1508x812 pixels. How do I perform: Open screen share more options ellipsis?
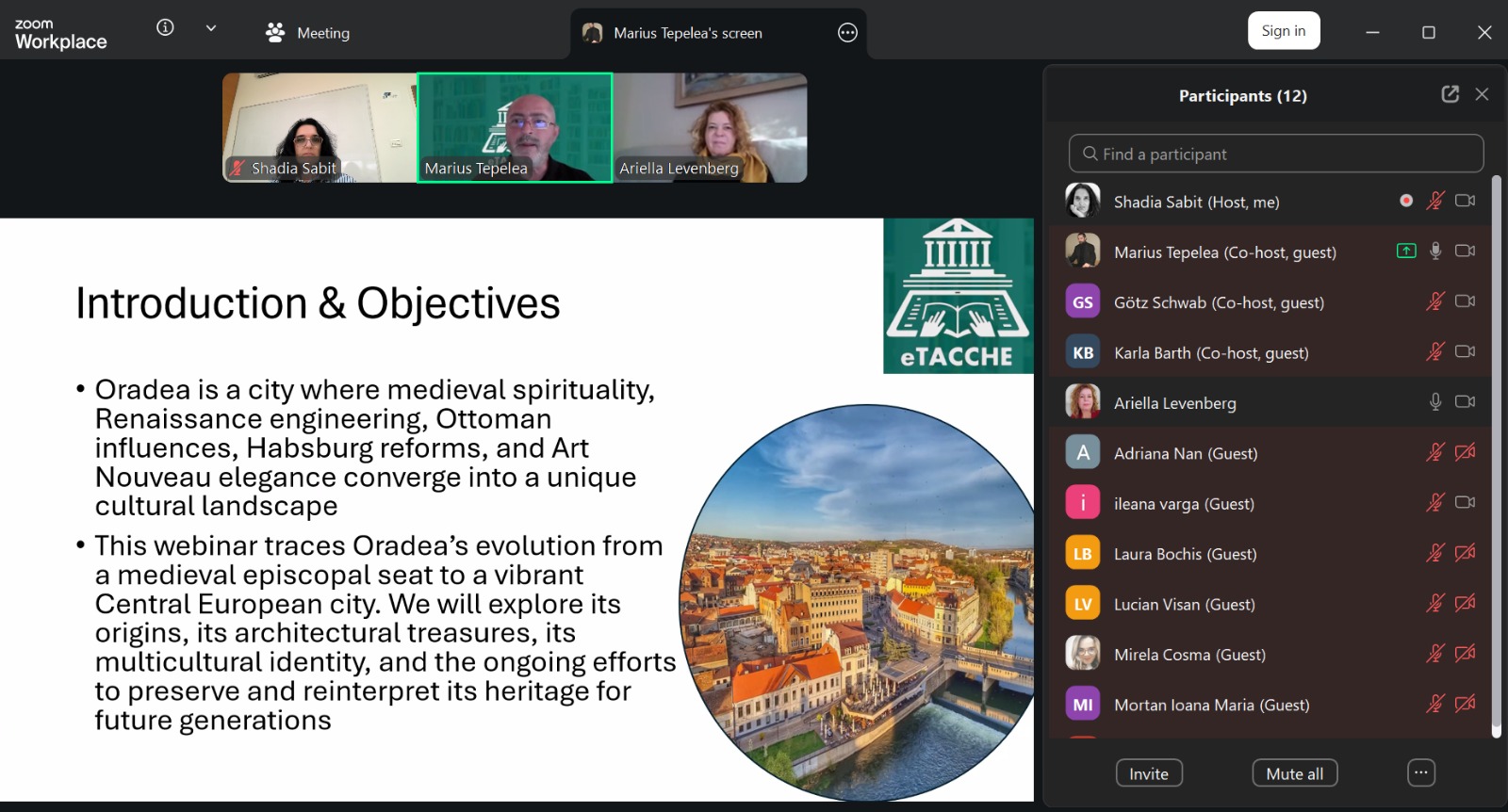coord(847,33)
